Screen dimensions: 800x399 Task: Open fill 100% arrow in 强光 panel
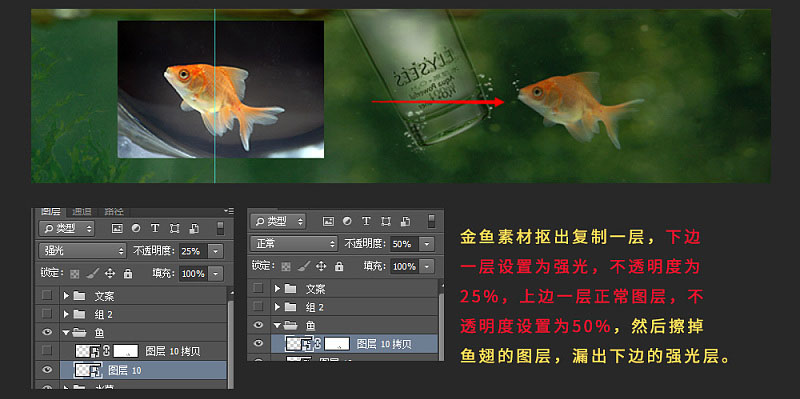coord(216,273)
